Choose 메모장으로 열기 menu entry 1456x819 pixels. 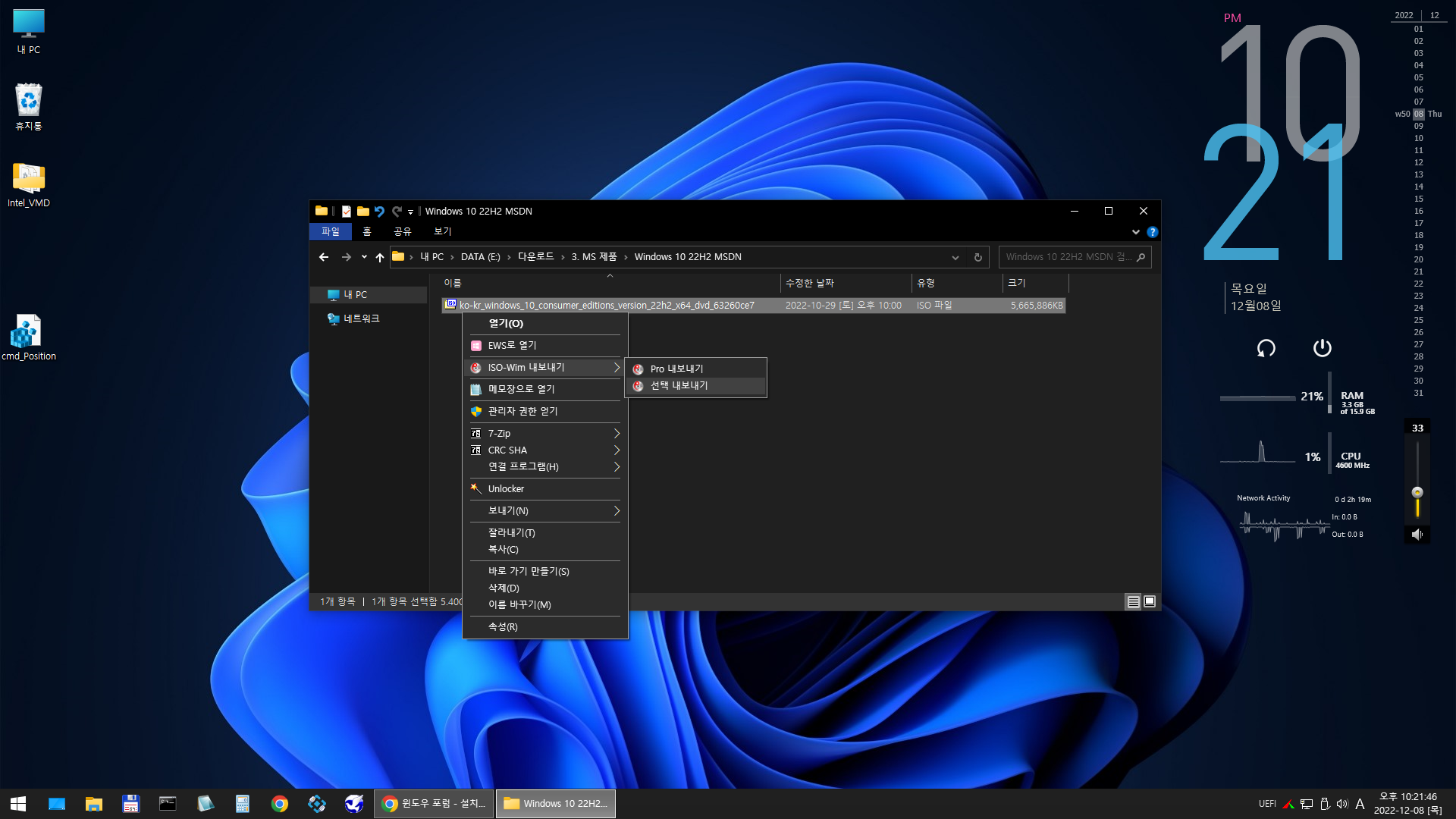[x=544, y=389]
